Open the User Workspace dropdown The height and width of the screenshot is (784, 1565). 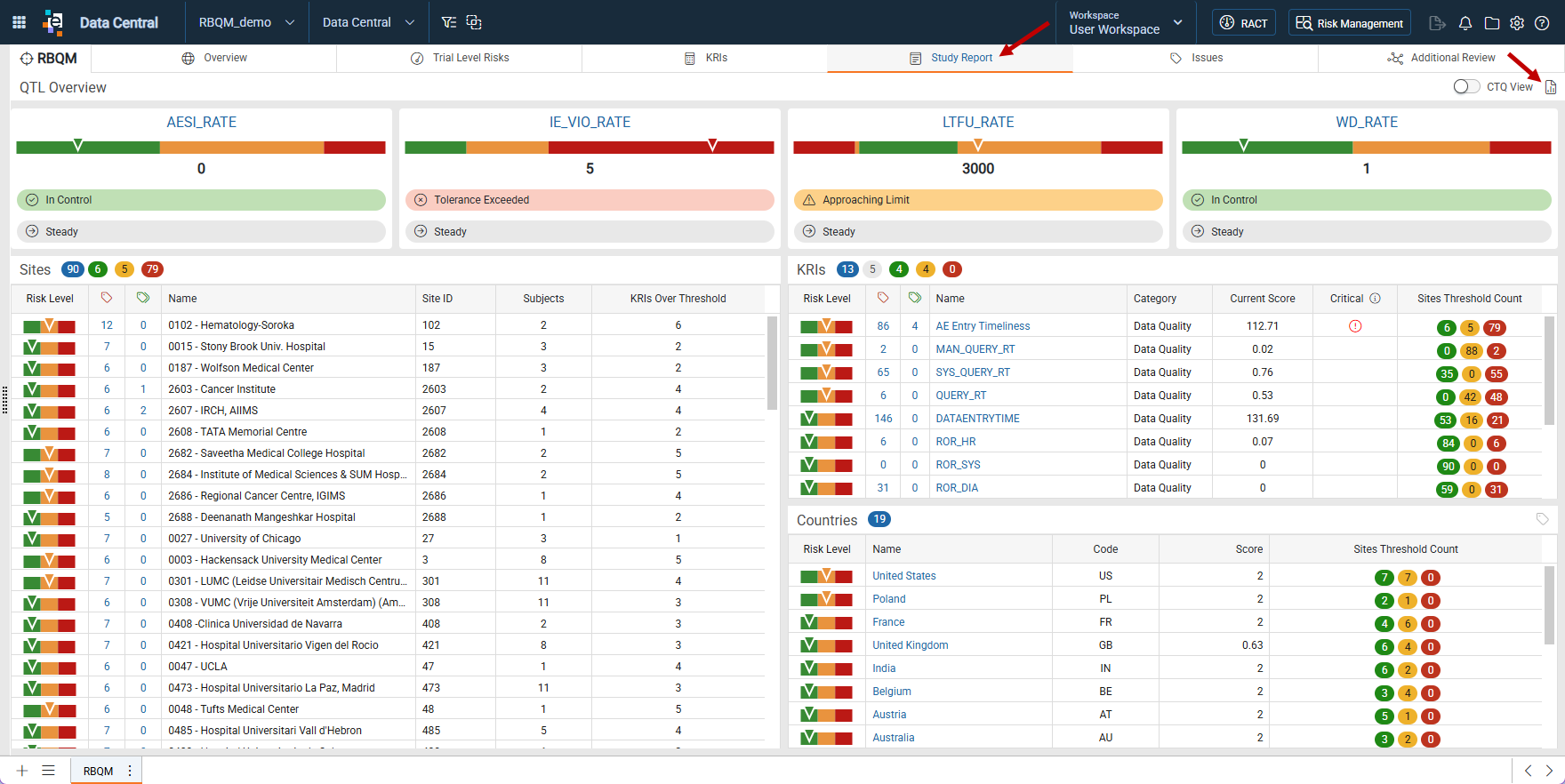click(1127, 22)
